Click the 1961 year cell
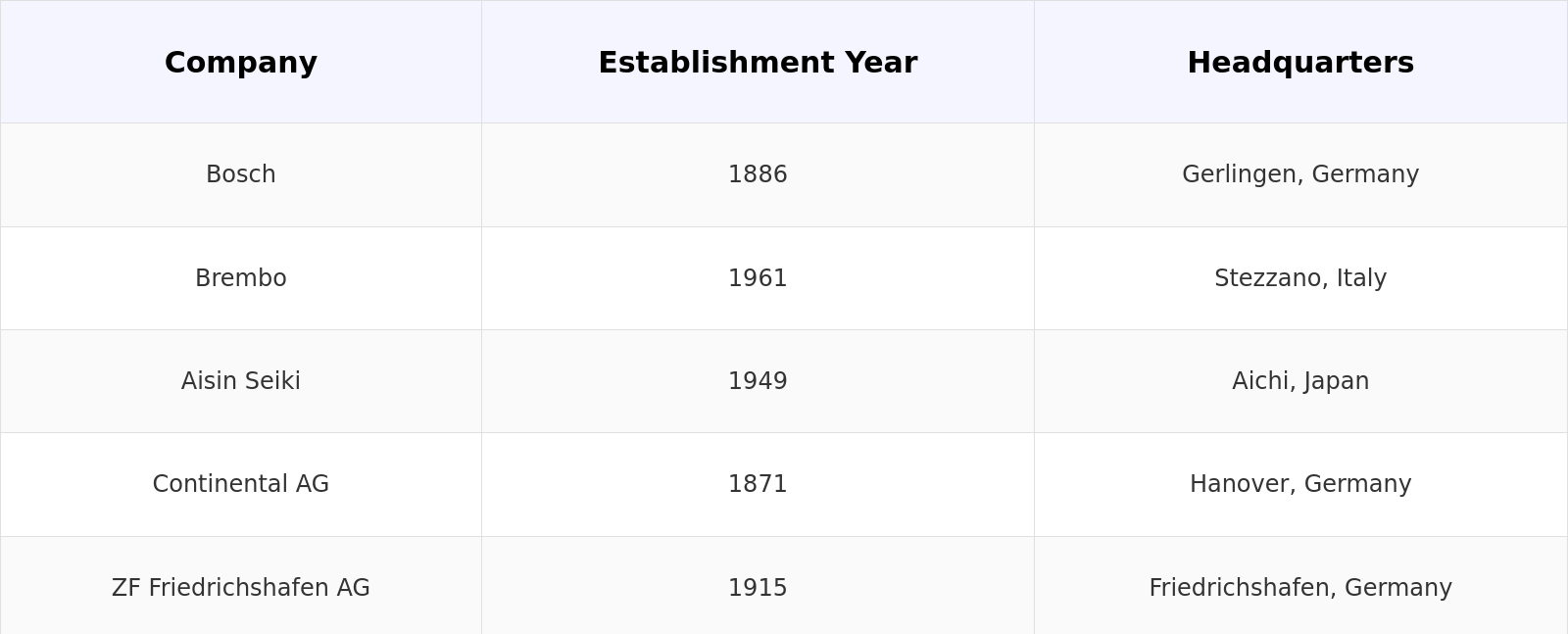Viewport: 1568px width, 634px height. coord(758,278)
